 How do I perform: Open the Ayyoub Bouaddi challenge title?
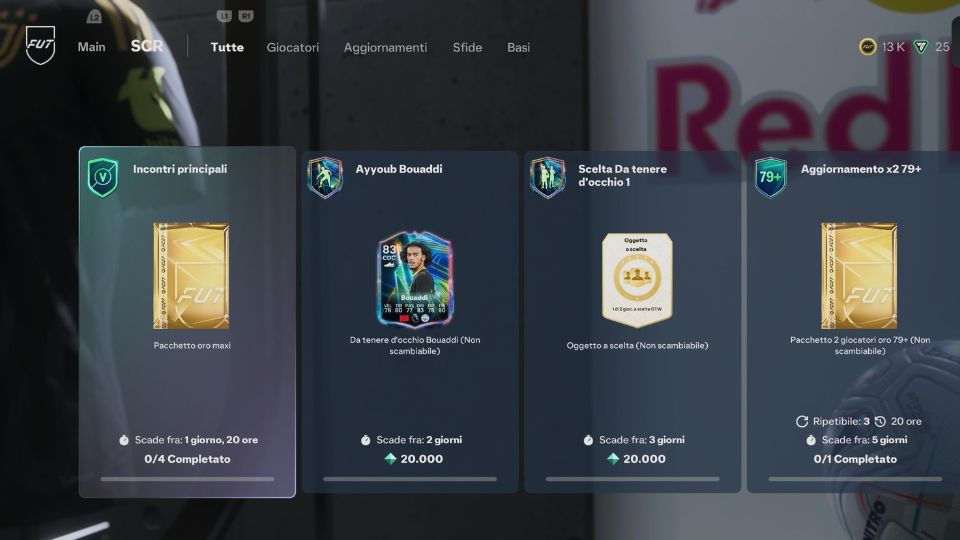point(399,169)
